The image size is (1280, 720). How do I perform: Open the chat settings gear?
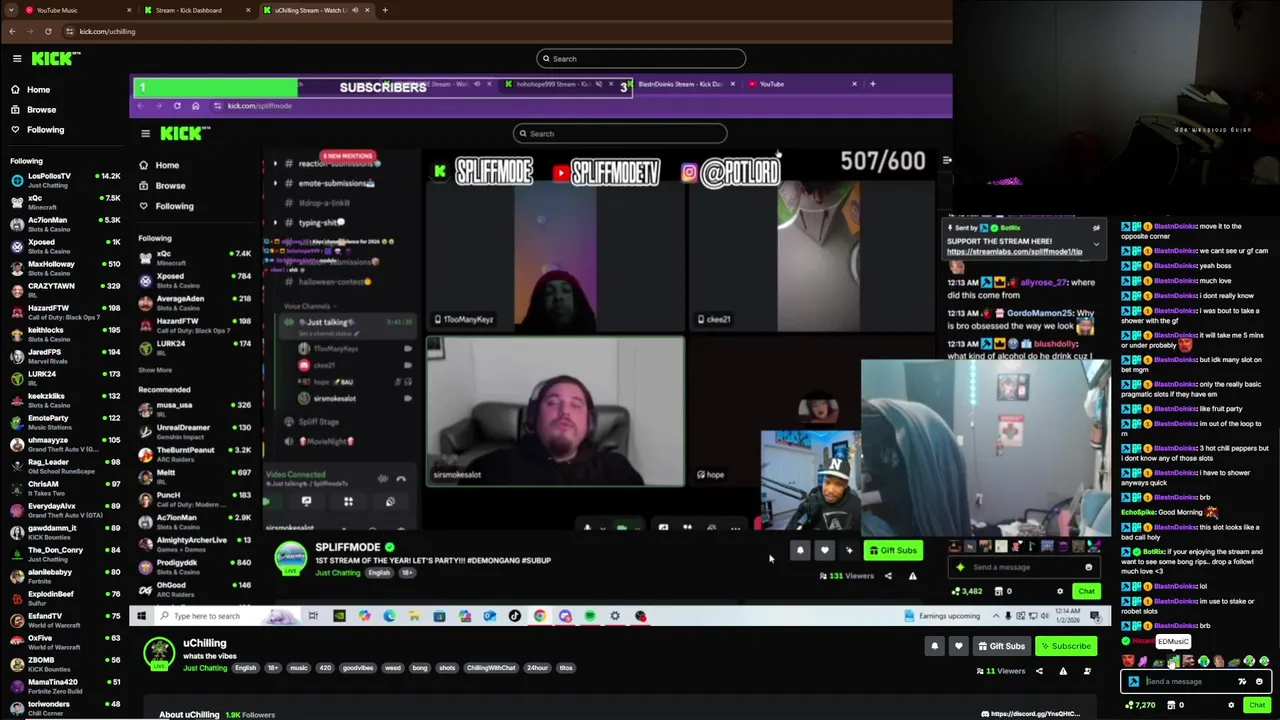(x=1231, y=705)
